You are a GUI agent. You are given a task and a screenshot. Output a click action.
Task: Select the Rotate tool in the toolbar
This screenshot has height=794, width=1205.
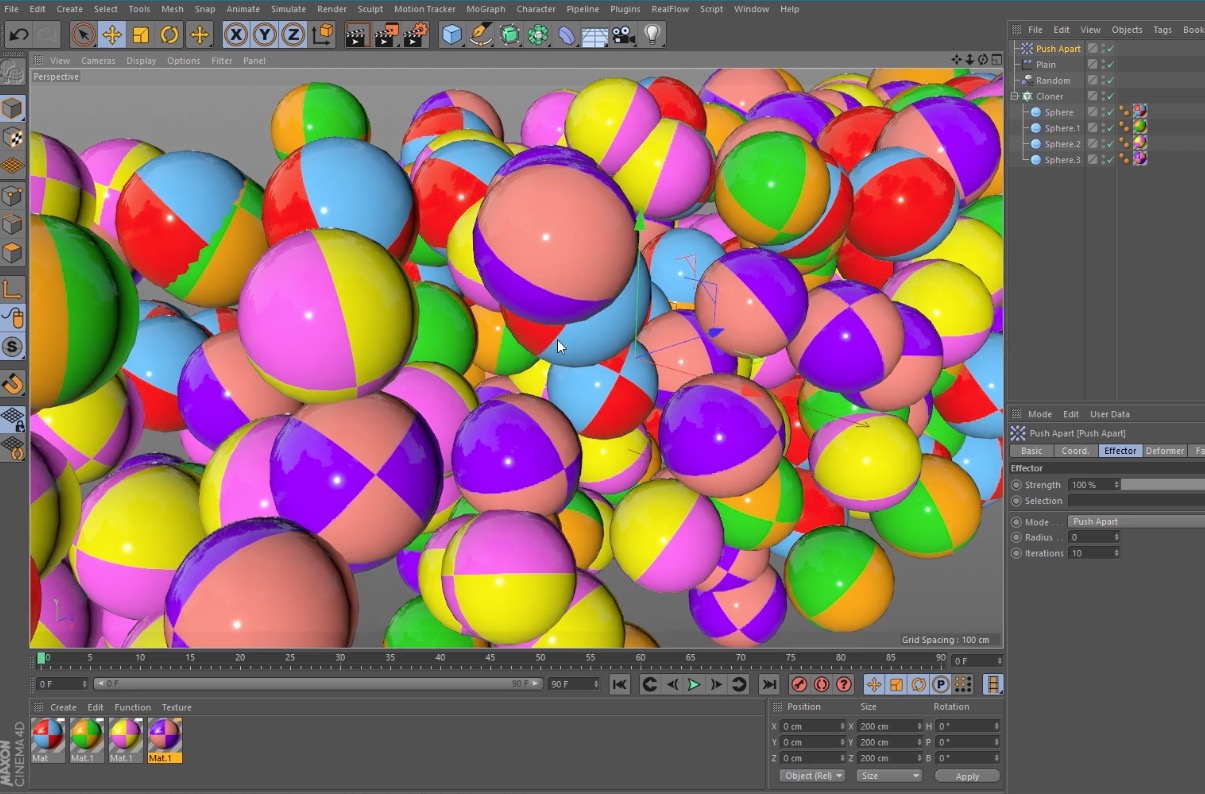(168, 34)
